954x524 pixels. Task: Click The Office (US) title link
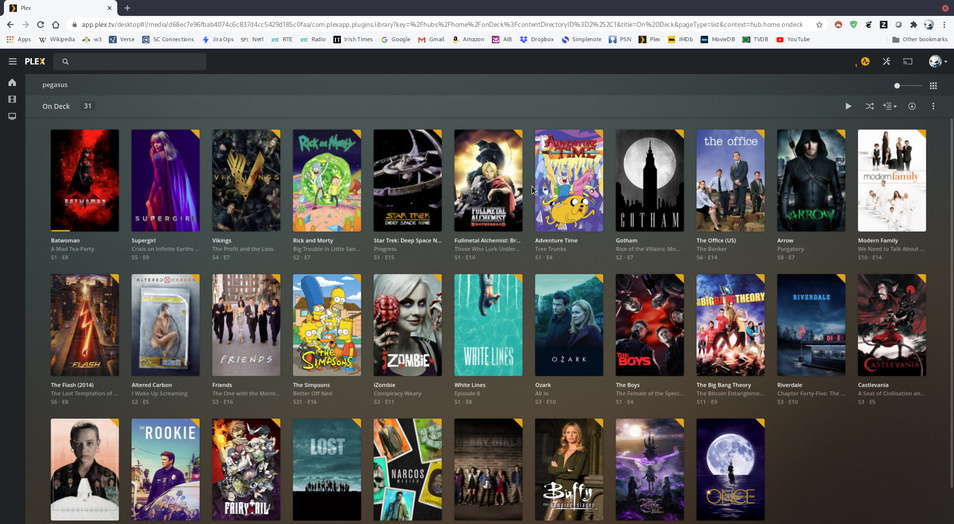tap(716, 240)
